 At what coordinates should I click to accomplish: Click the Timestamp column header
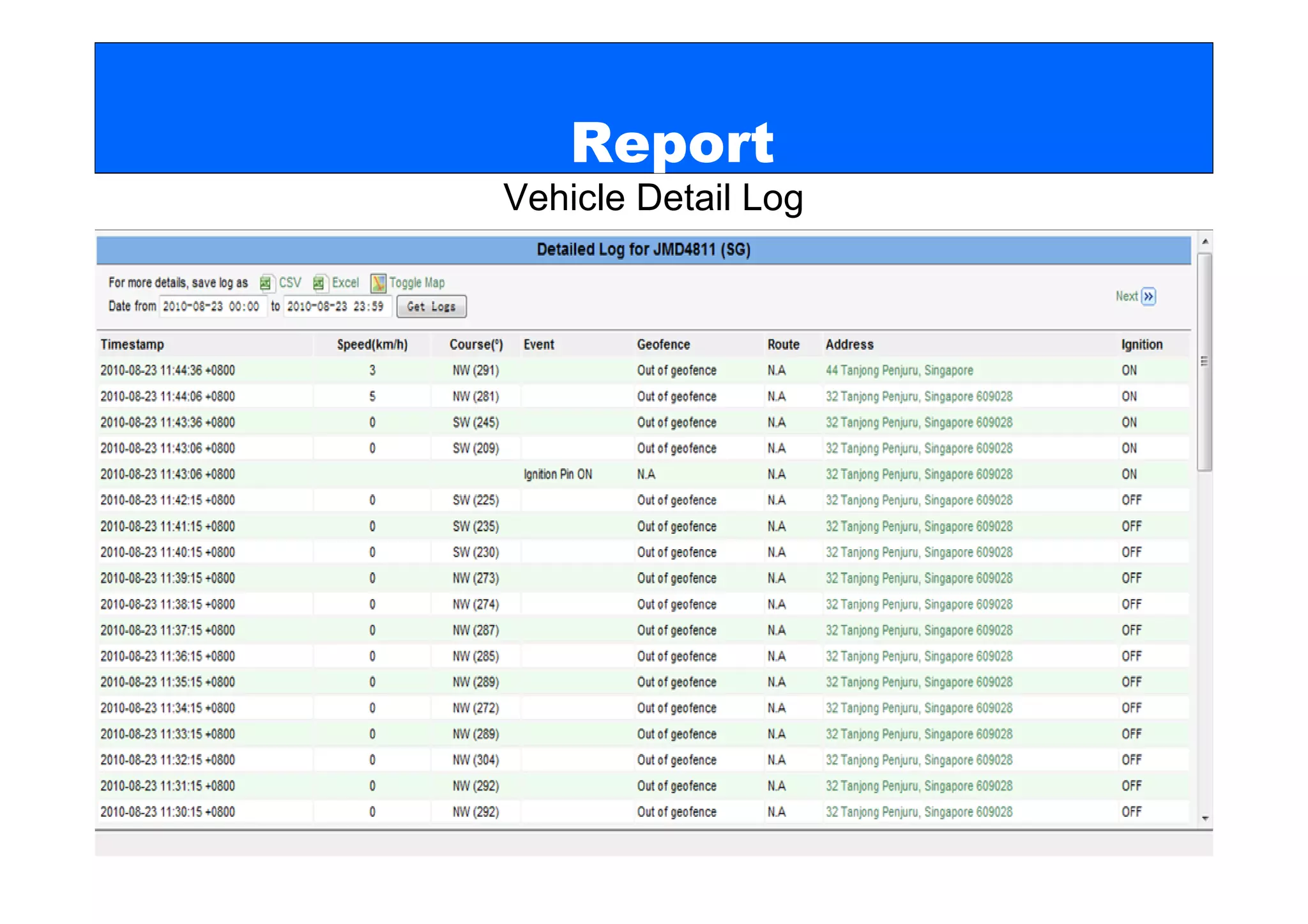click(132, 345)
